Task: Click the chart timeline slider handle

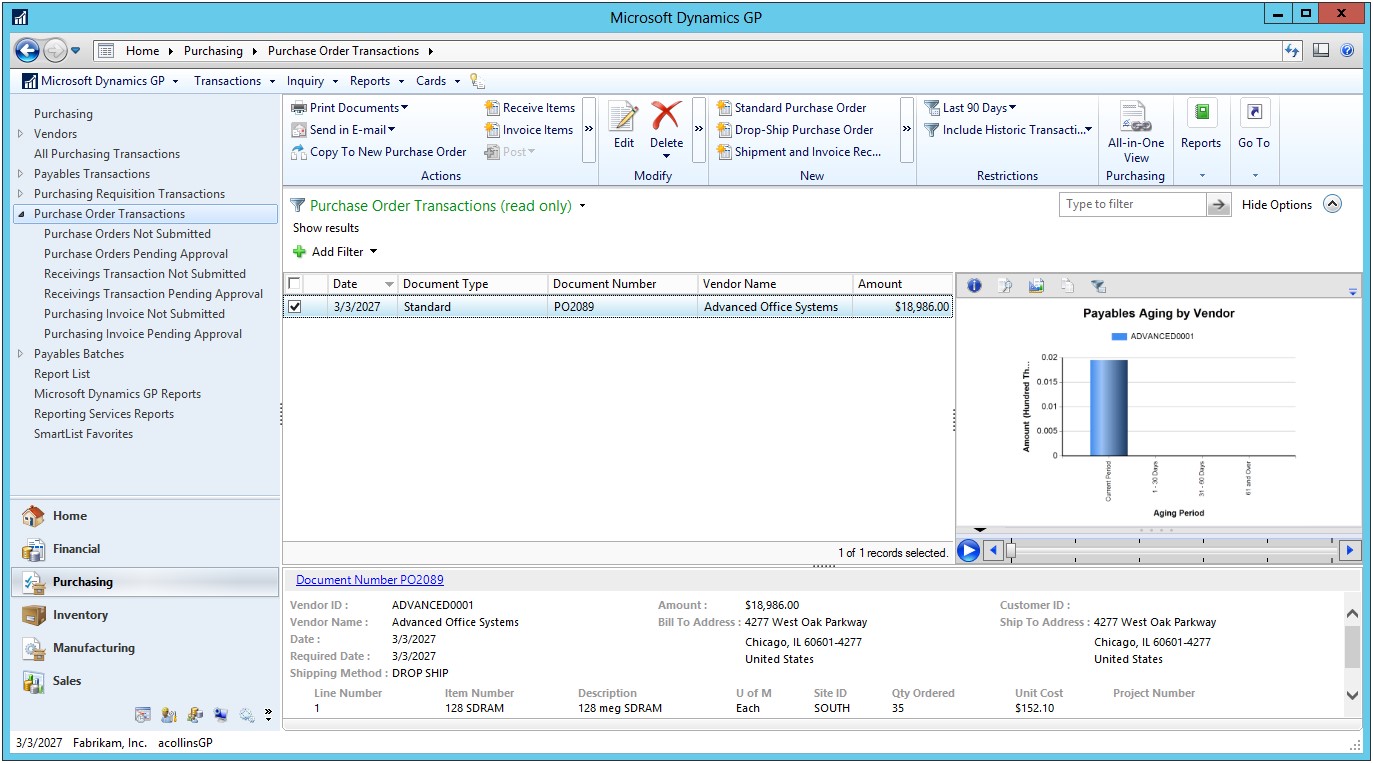Action: (1011, 550)
